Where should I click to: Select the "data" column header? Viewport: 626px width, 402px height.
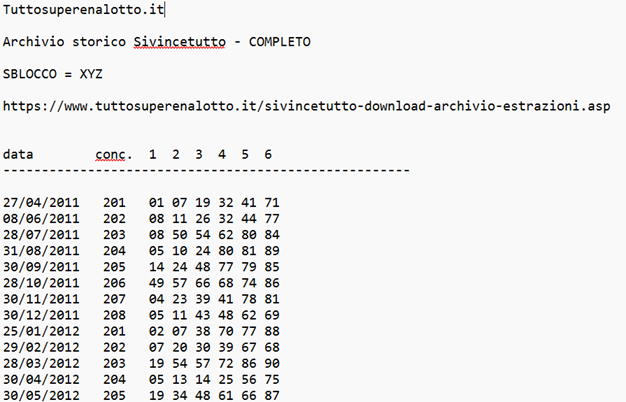click(19, 154)
